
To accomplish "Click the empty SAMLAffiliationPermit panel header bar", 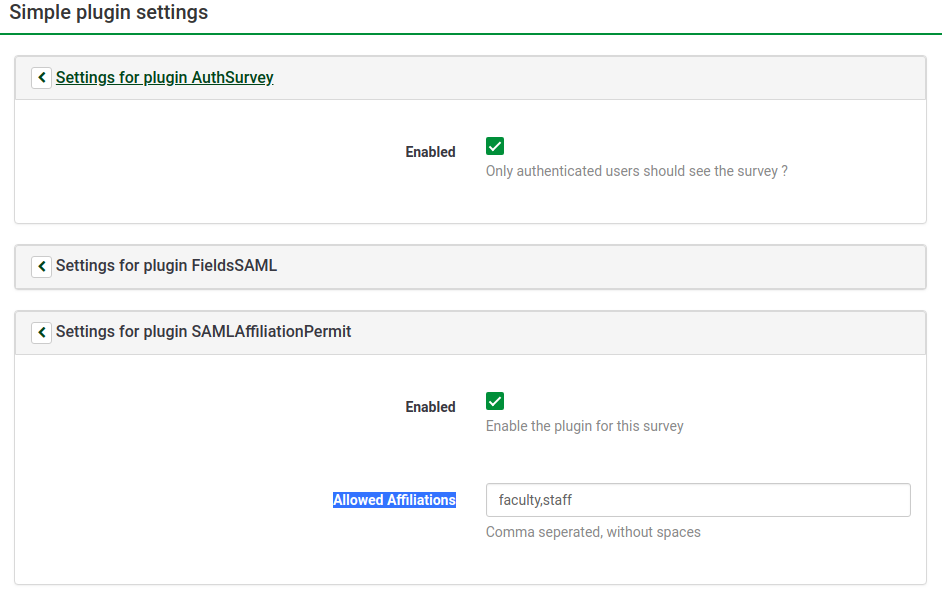I will (640, 332).
